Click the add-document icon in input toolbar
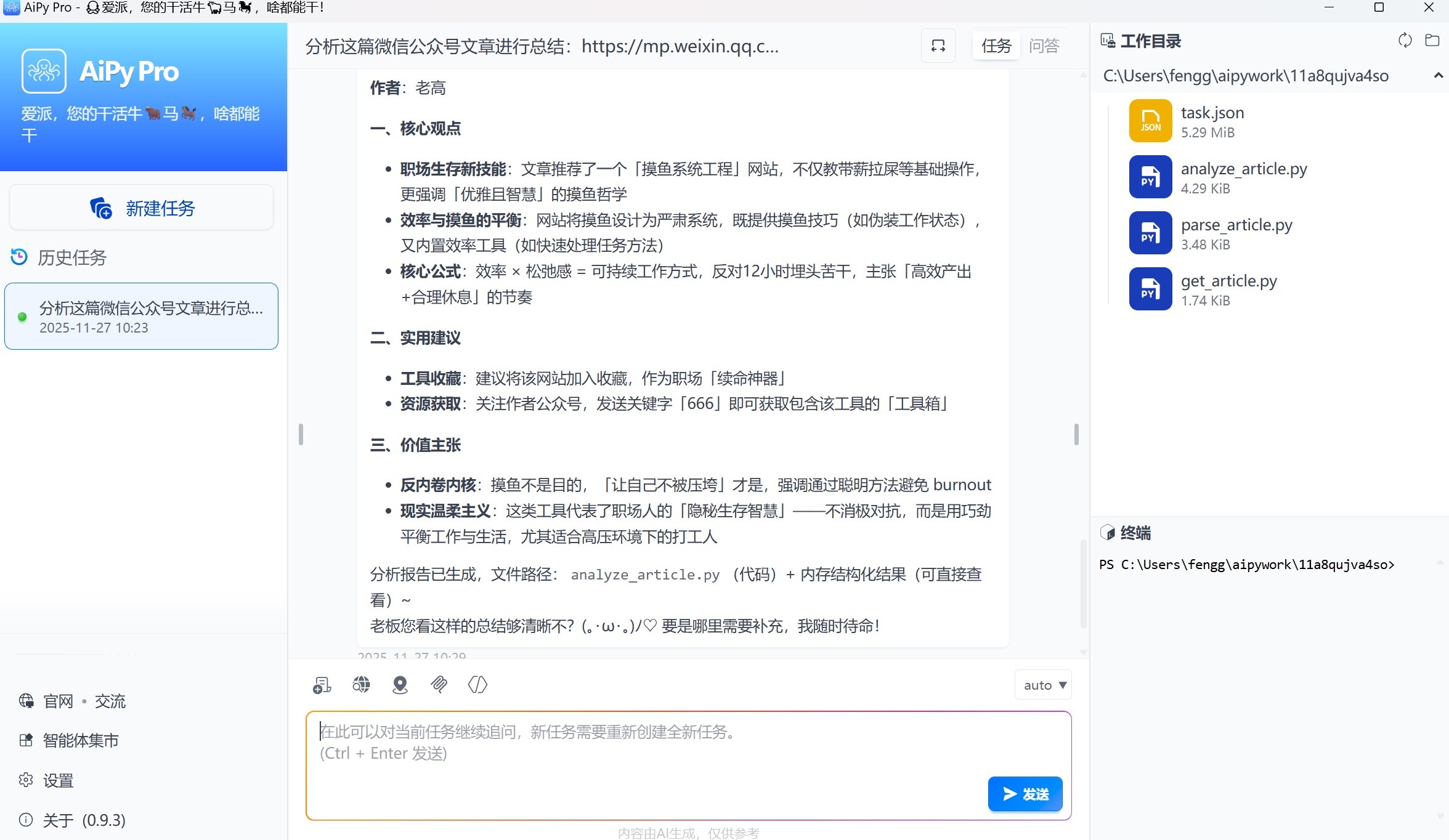1449x840 pixels. 322,684
